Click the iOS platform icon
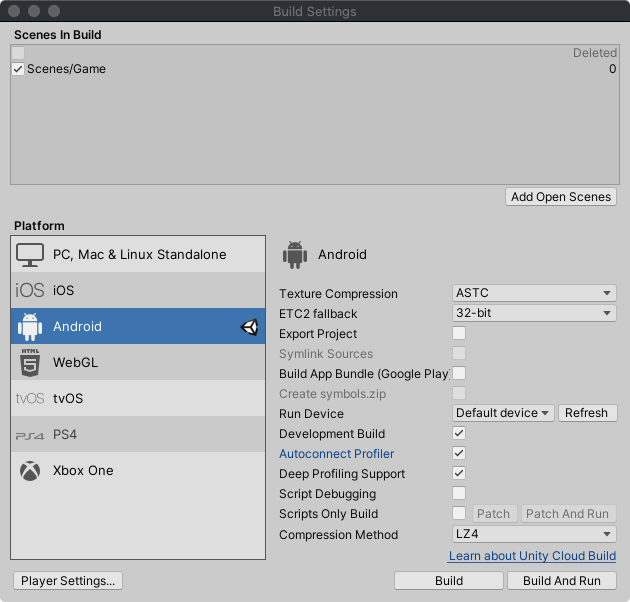This screenshot has width=630, height=602. point(30,290)
